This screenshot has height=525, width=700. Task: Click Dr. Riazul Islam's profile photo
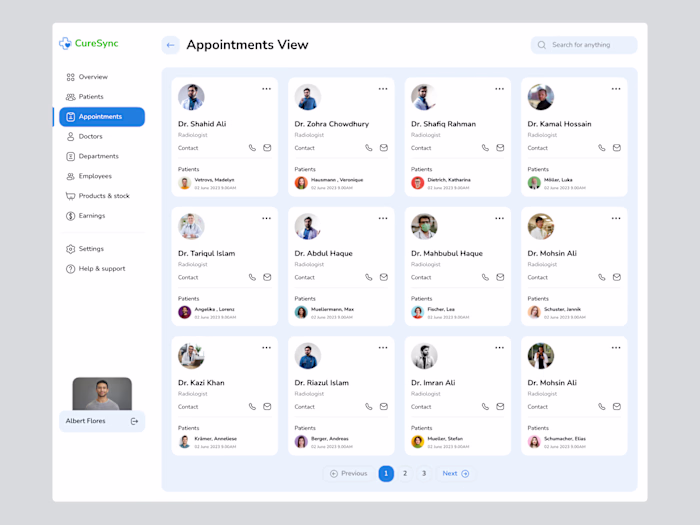pos(308,356)
